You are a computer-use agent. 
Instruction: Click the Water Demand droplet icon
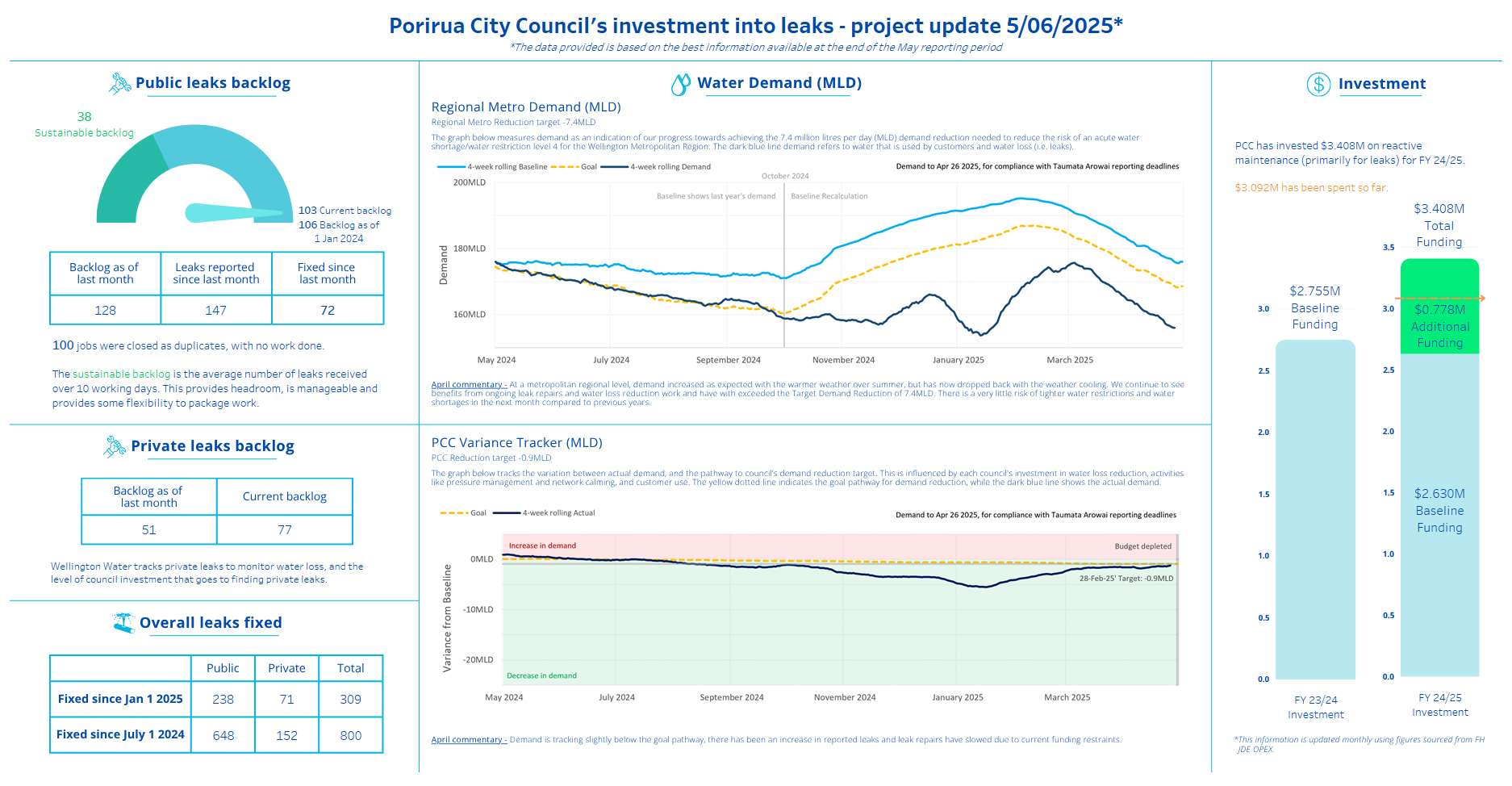pyautogui.click(x=680, y=84)
